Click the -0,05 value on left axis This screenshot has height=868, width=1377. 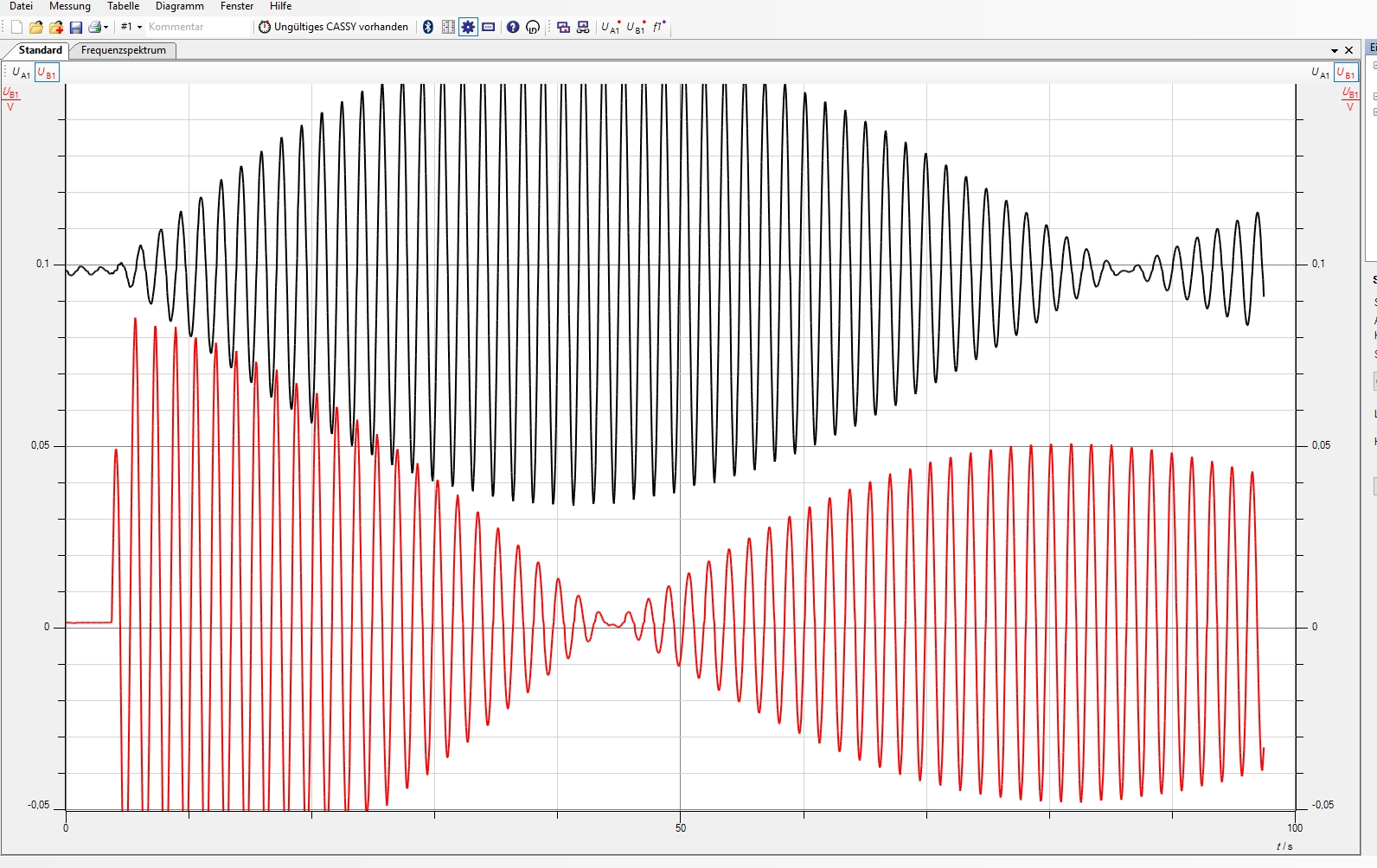pyautogui.click(x=39, y=805)
